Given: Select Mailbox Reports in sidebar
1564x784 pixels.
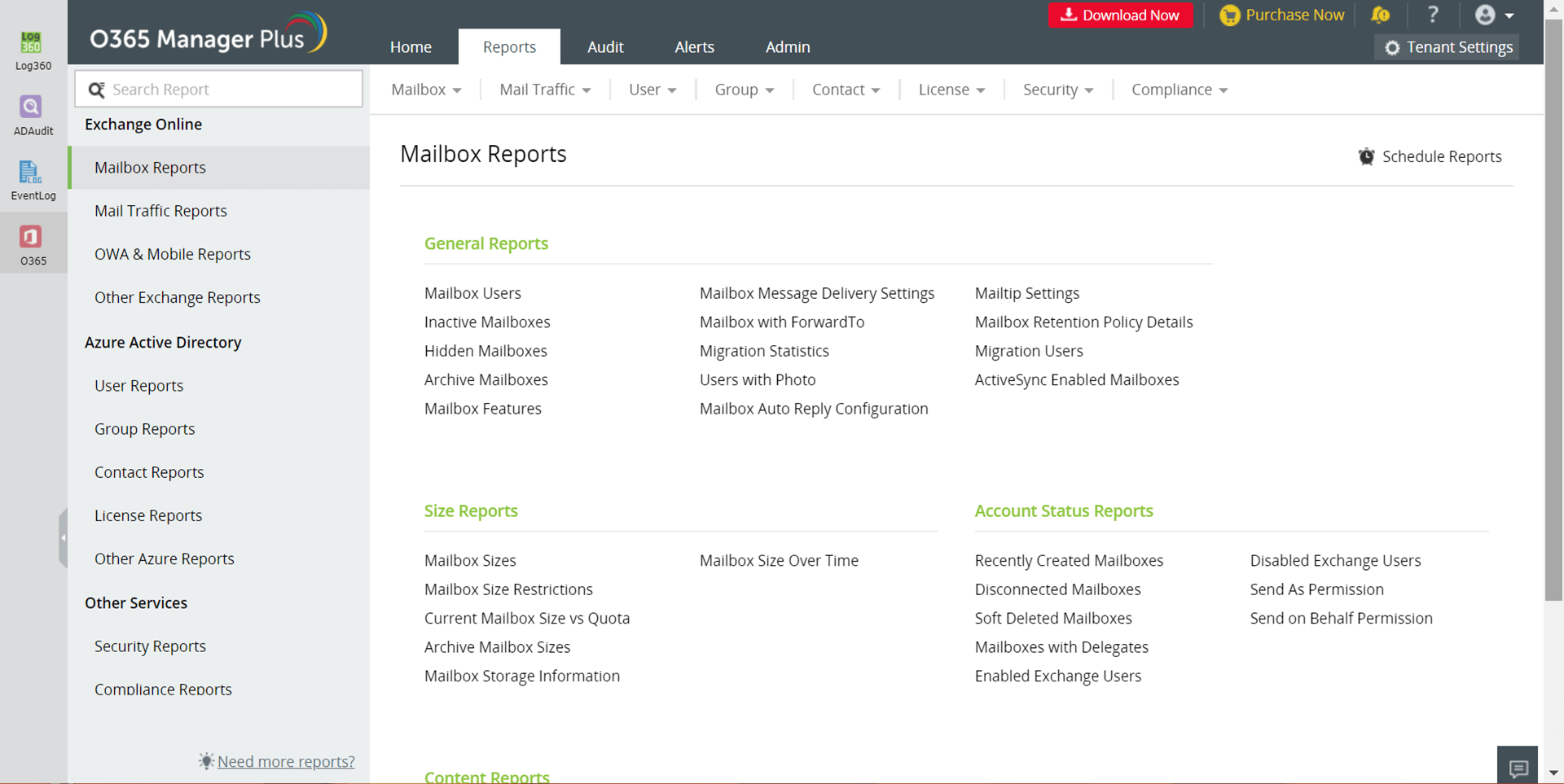Looking at the screenshot, I should point(220,168).
